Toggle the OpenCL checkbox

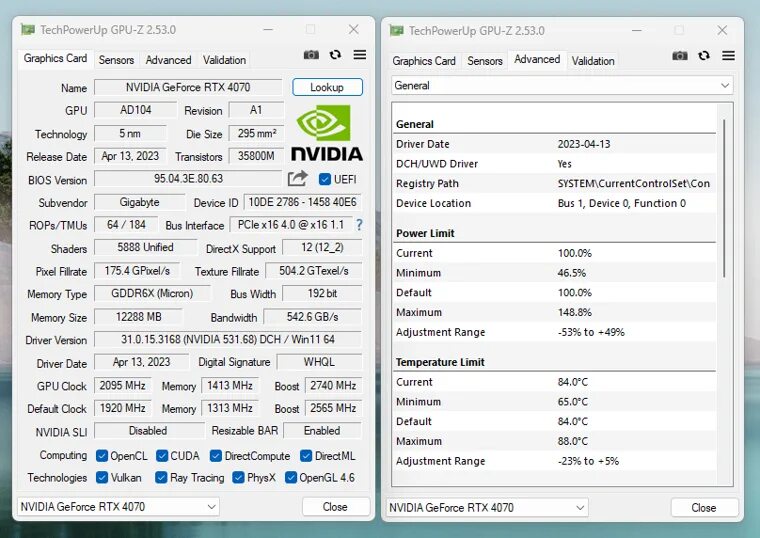click(x=102, y=456)
